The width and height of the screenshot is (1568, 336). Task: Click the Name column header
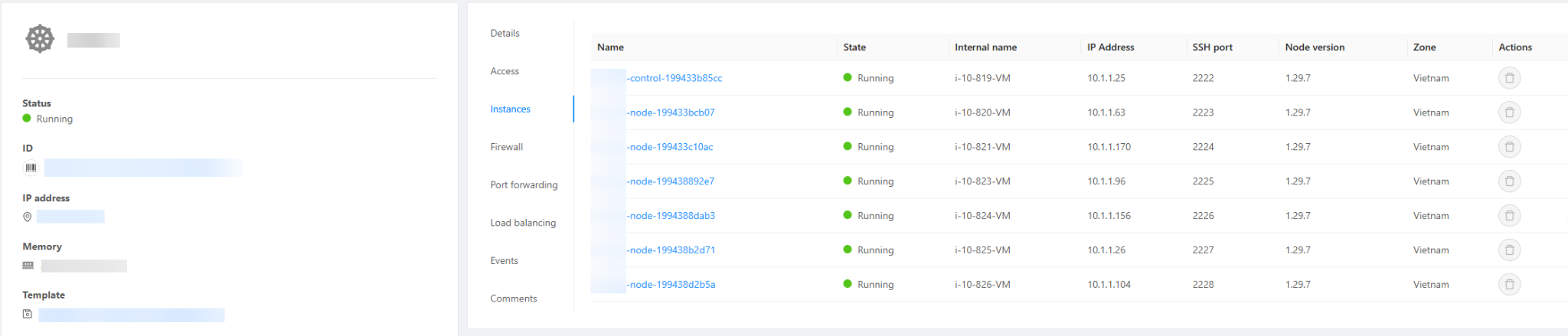(610, 47)
